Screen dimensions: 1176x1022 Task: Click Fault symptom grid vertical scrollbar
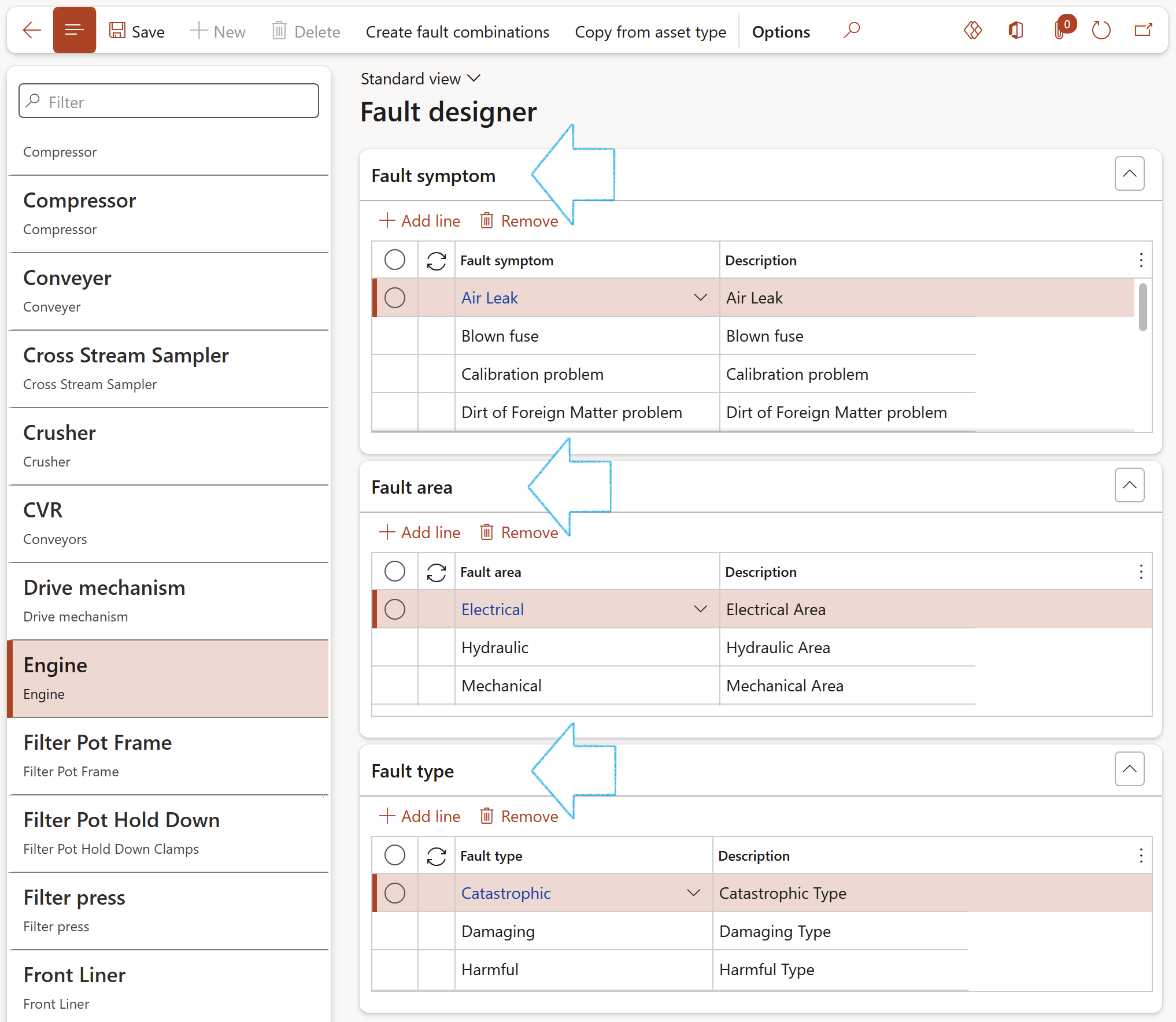coord(1142,307)
